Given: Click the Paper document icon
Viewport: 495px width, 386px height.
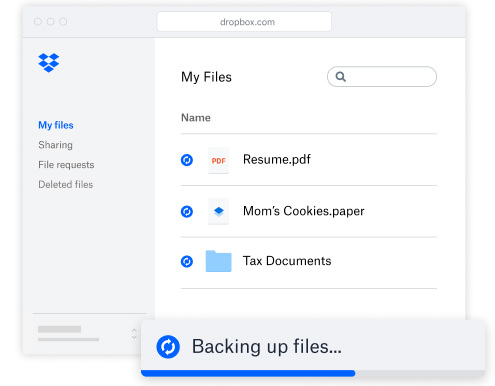Looking at the screenshot, I should 218,211.
